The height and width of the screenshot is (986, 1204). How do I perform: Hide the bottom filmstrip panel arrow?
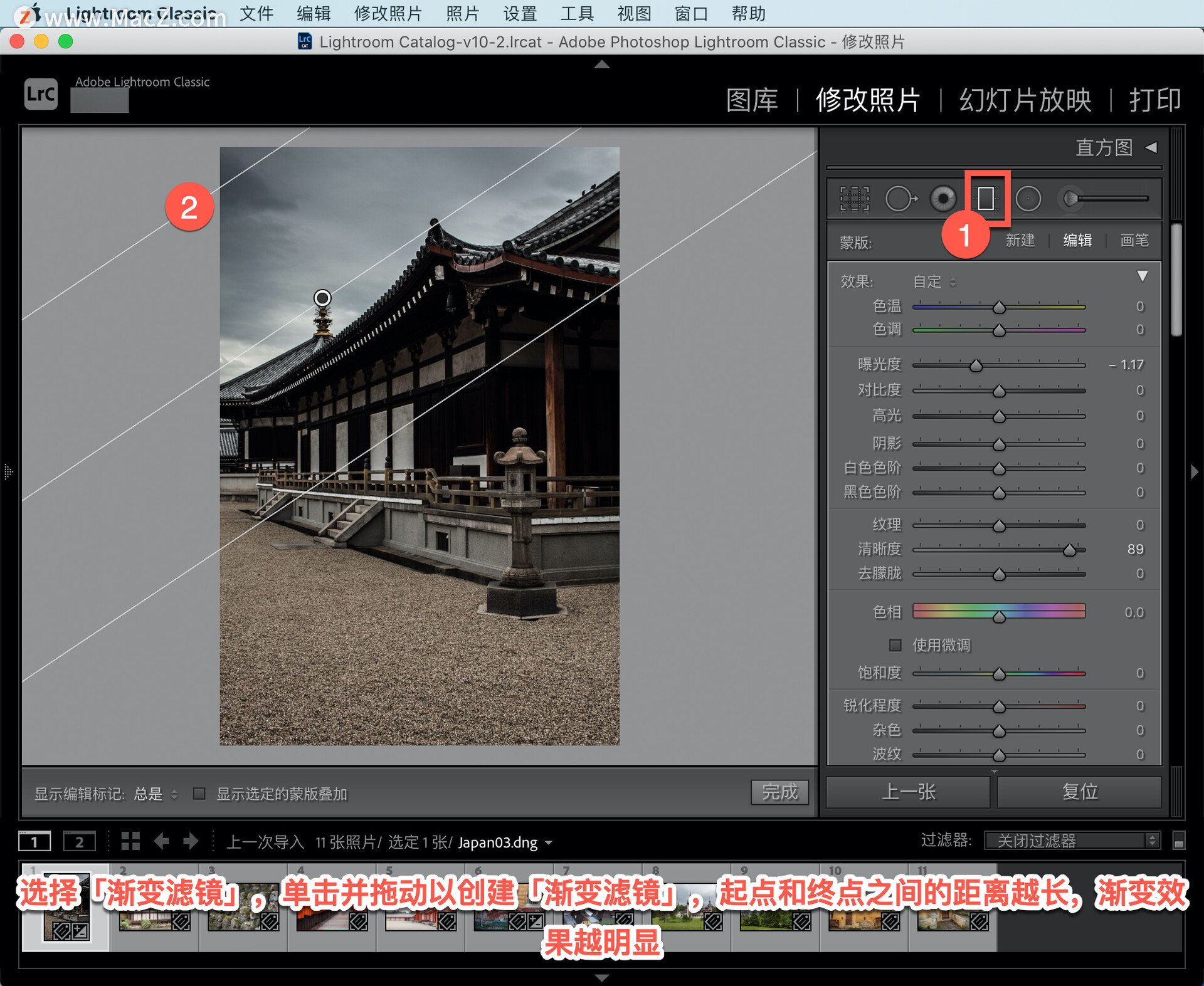coord(602,978)
